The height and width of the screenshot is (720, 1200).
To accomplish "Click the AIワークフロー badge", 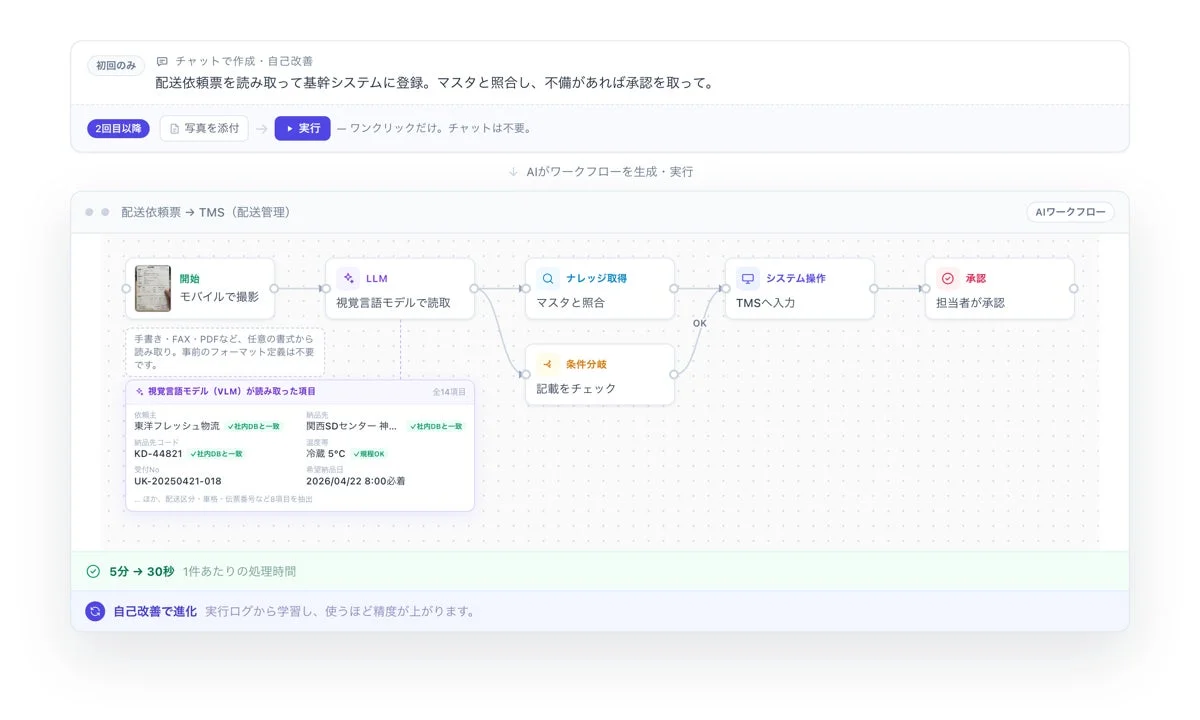I will [1070, 212].
